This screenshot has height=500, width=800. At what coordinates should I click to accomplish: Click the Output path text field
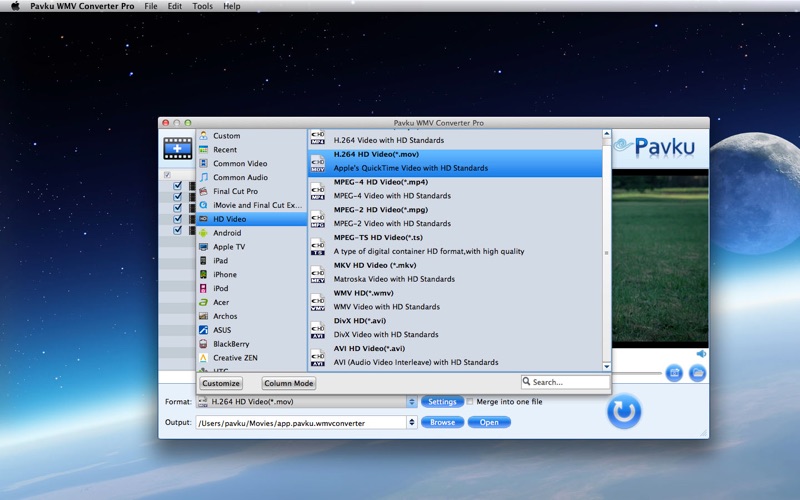301,422
